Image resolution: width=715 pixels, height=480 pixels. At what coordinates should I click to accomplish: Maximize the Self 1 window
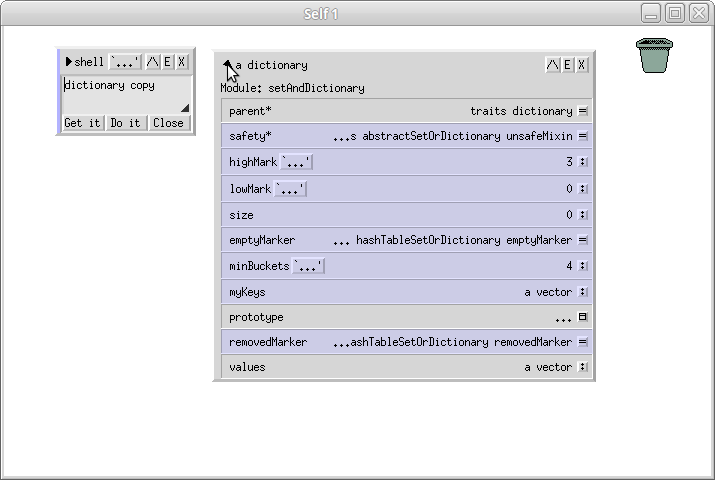click(x=675, y=13)
